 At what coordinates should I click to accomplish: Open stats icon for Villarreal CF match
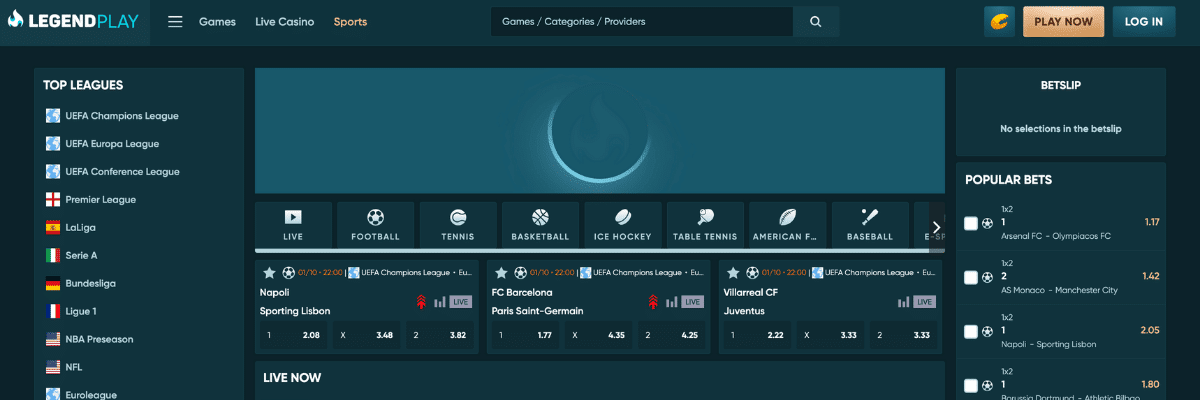(903, 302)
